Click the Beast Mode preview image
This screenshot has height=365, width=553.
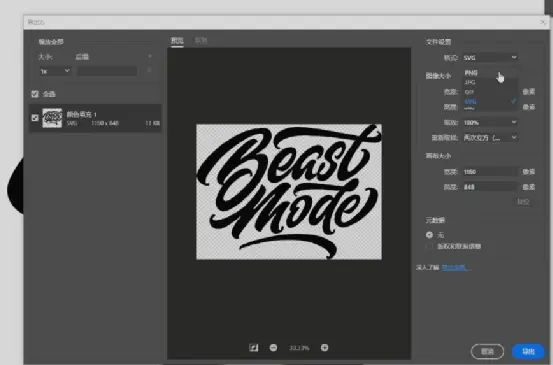289,191
